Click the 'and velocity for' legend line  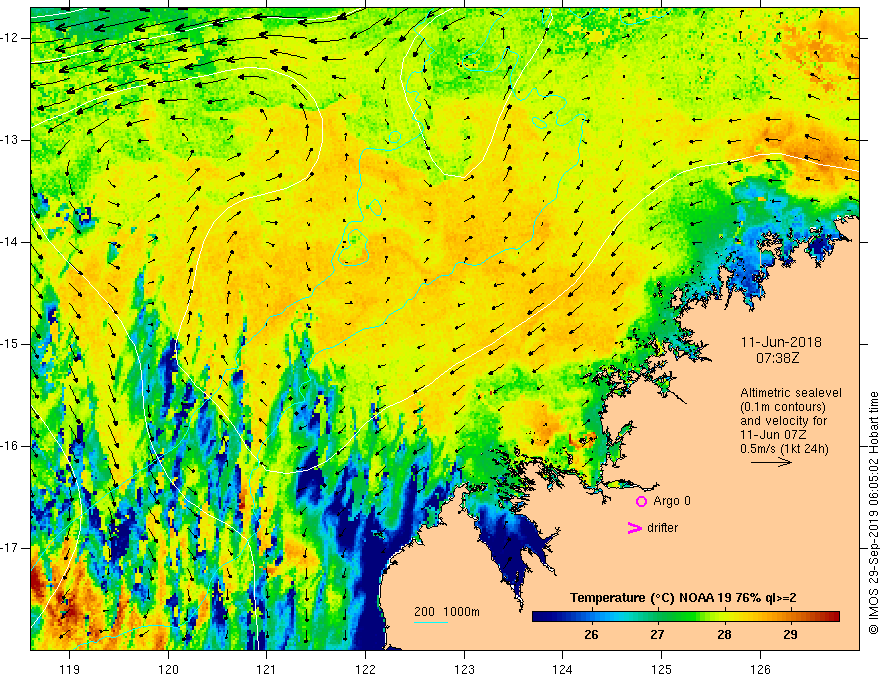[783, 421]
